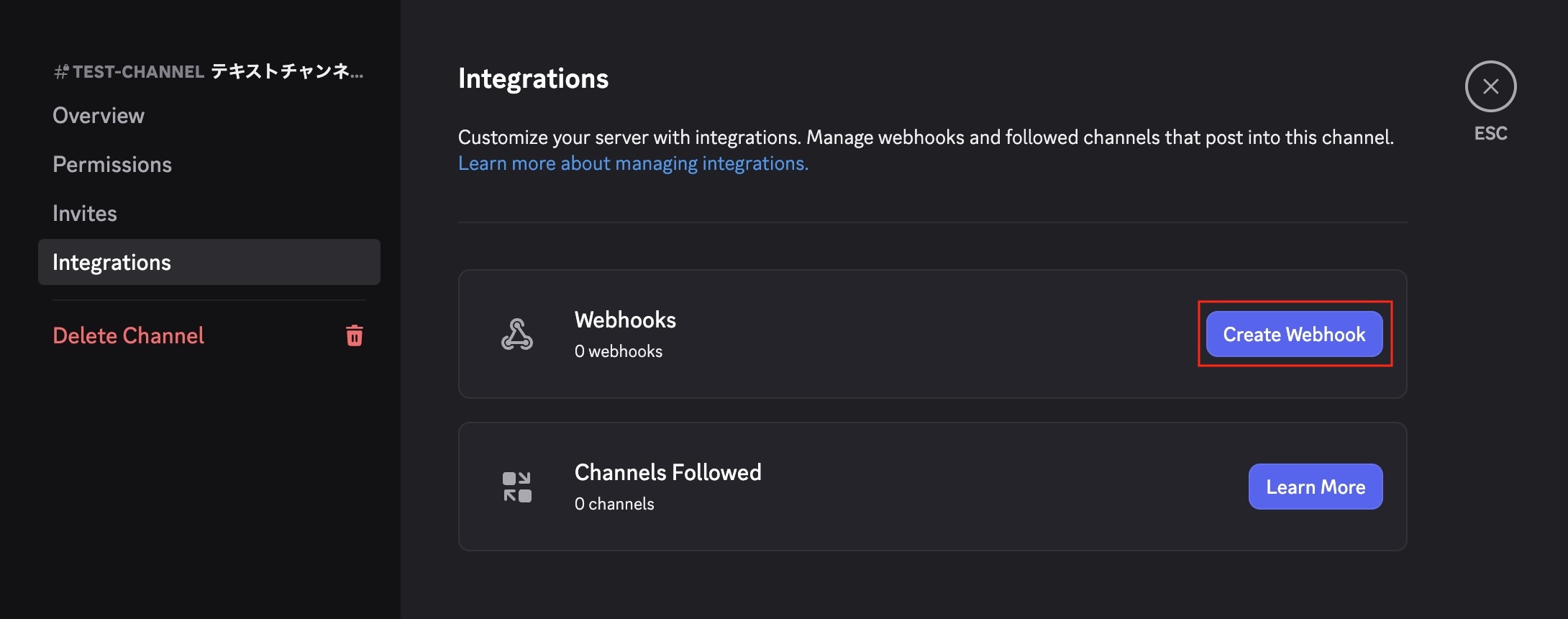Click the Learn More button
This screenshot has height=619, width=1568.
tap(1315, 487)
